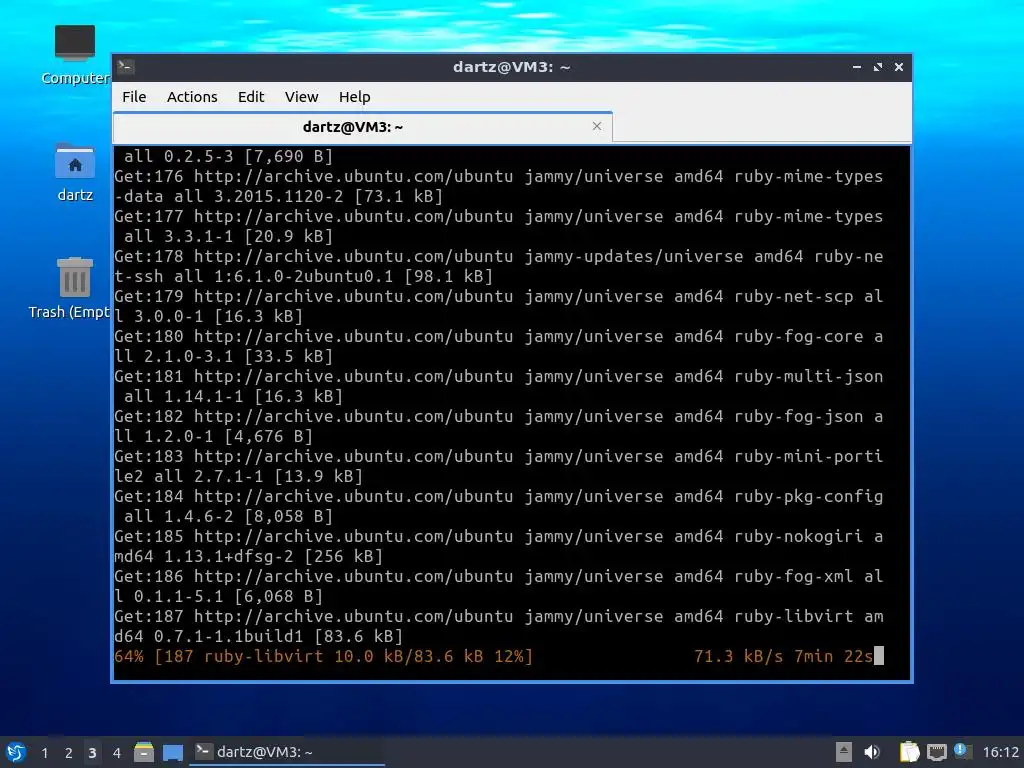Close the dartz@VM3 terminal tab
This screenshot has height=768, width=1024.
[x=596, y=126]
